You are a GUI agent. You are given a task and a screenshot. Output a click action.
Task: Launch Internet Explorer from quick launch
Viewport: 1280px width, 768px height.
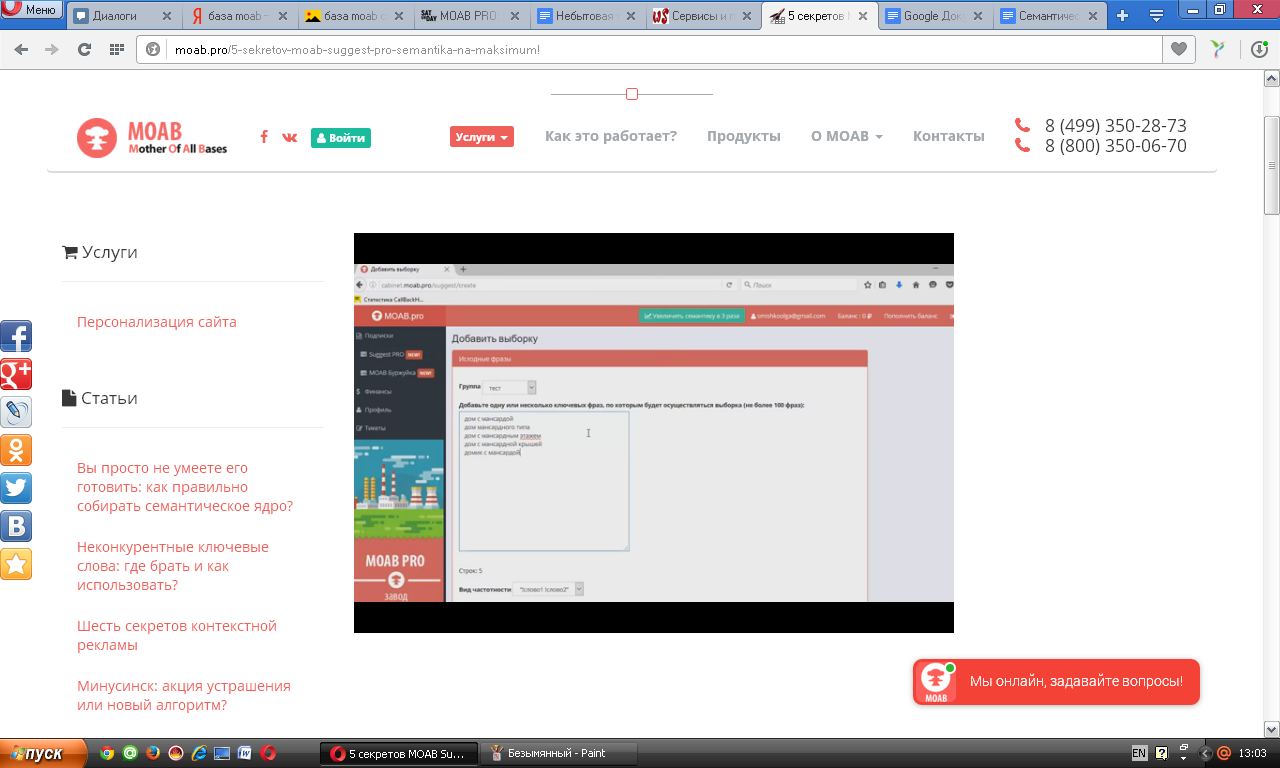point(199,753)
